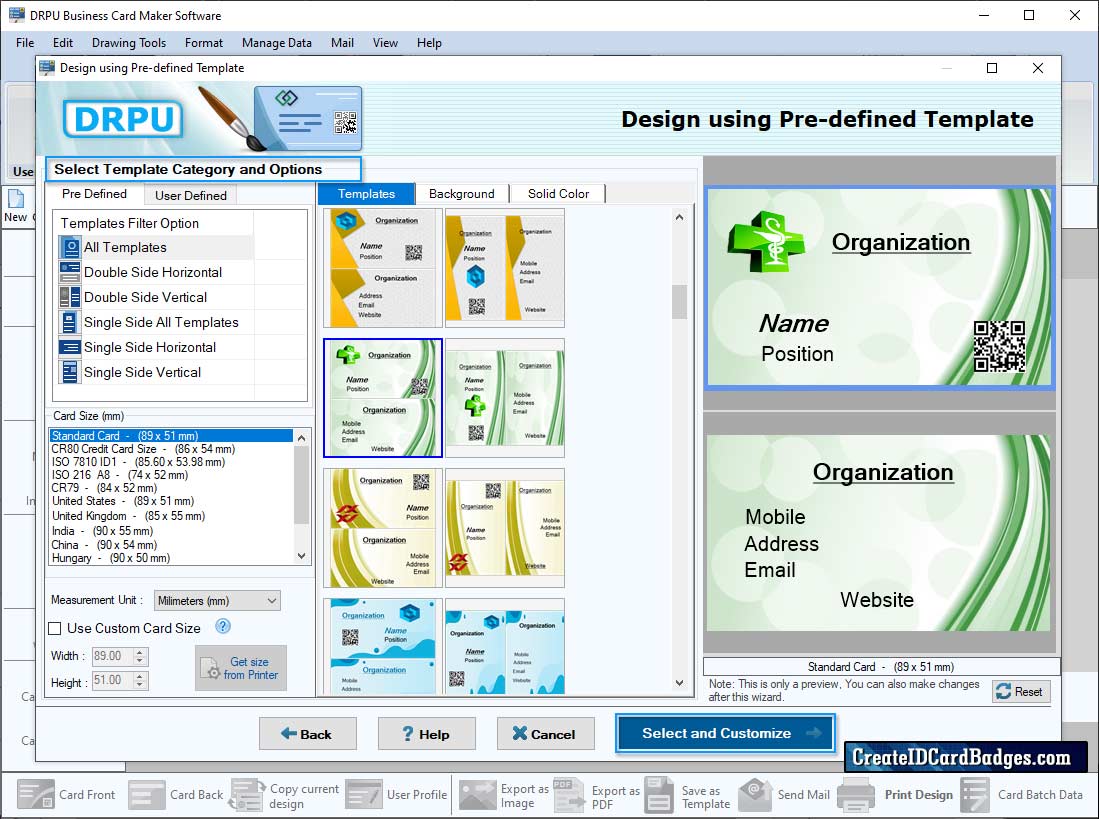Screen dimensions: 1099x819
Task: Select the green medical cross vertical template
Action: click(505, 398)
